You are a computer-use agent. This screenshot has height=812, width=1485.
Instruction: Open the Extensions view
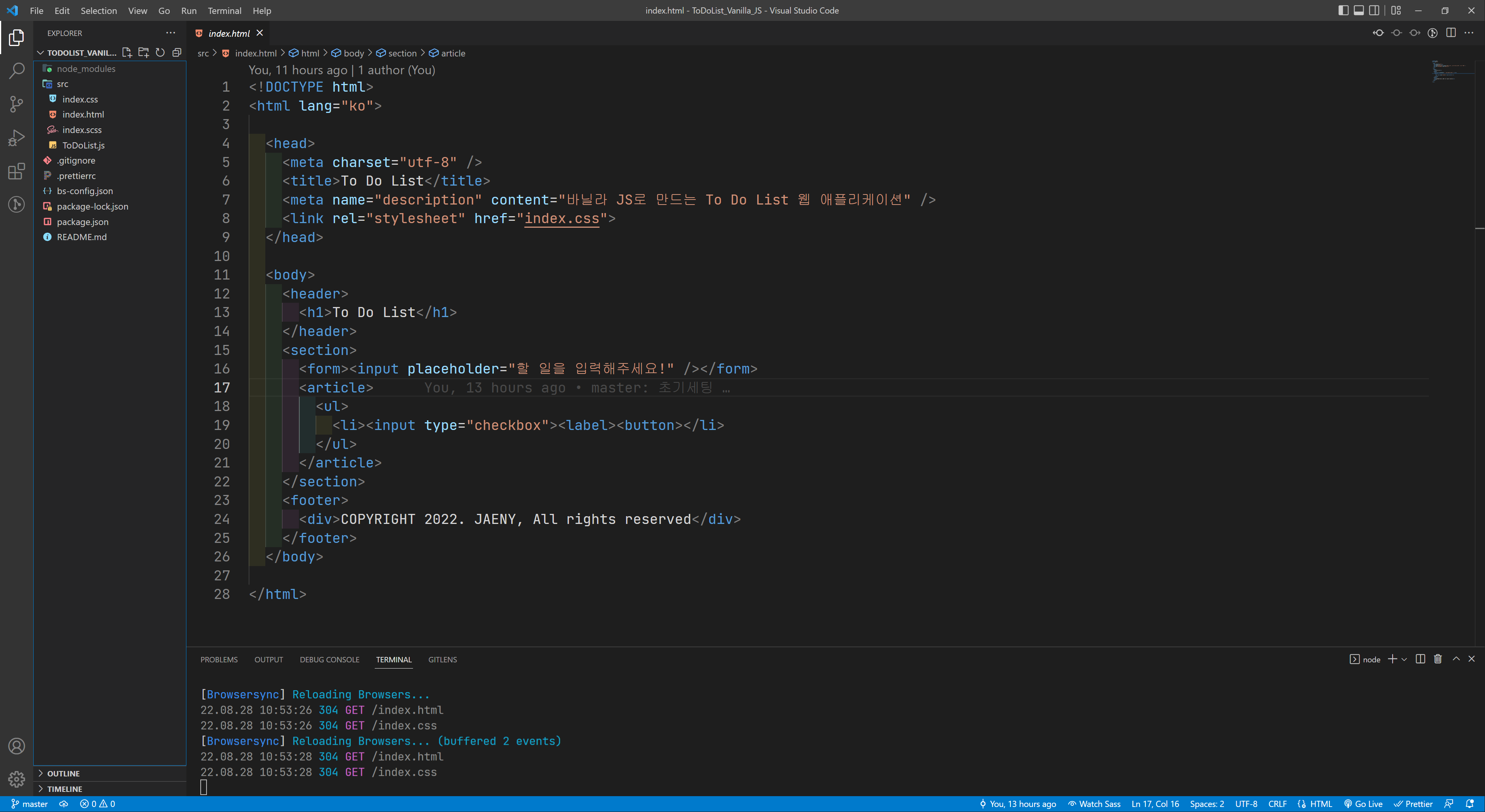16,171
